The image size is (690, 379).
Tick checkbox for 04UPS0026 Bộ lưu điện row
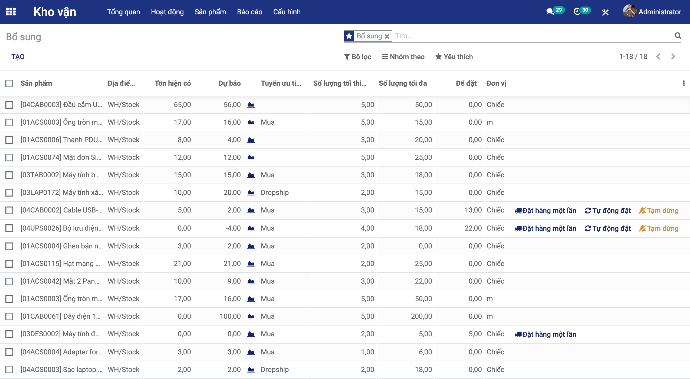pyautogui.click(x=9, y=228)
